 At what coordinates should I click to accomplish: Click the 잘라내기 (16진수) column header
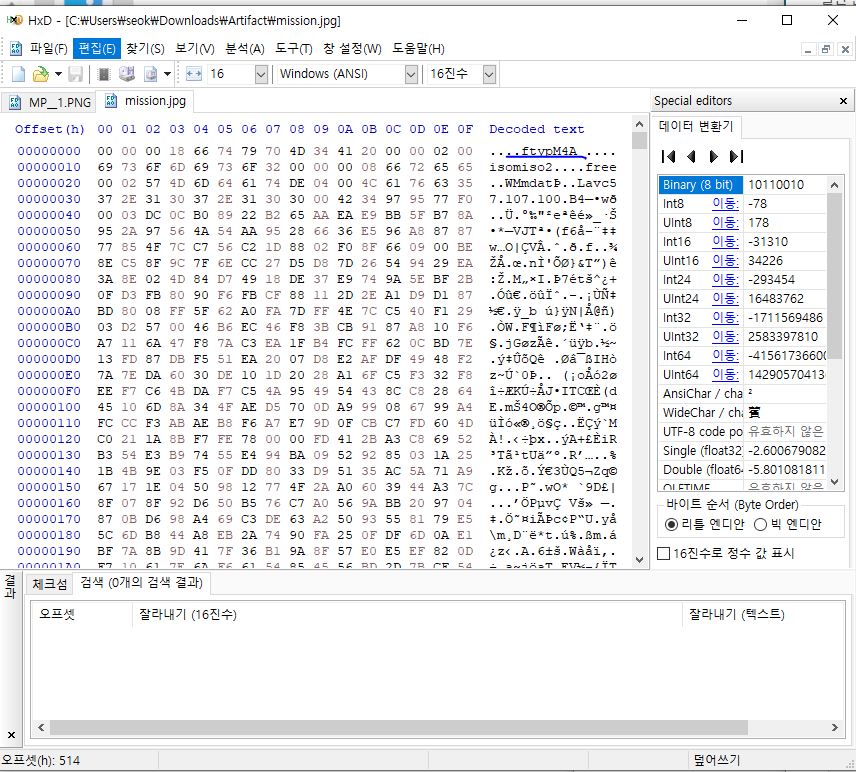coord(407,614)
